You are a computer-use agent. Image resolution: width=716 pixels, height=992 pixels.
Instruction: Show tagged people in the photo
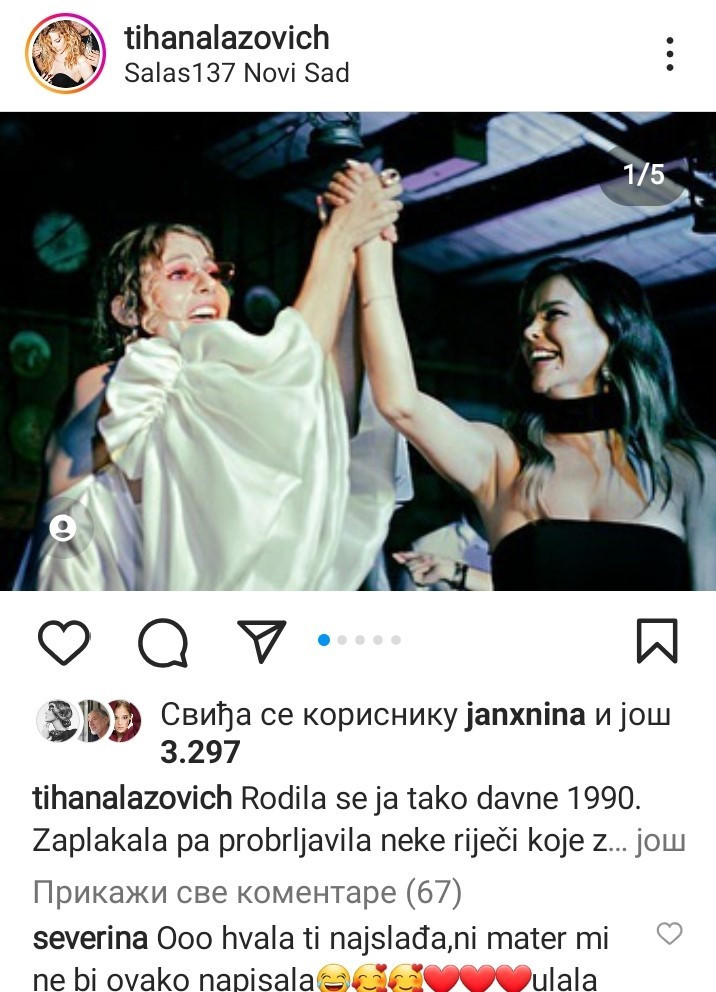click(63, 528)
